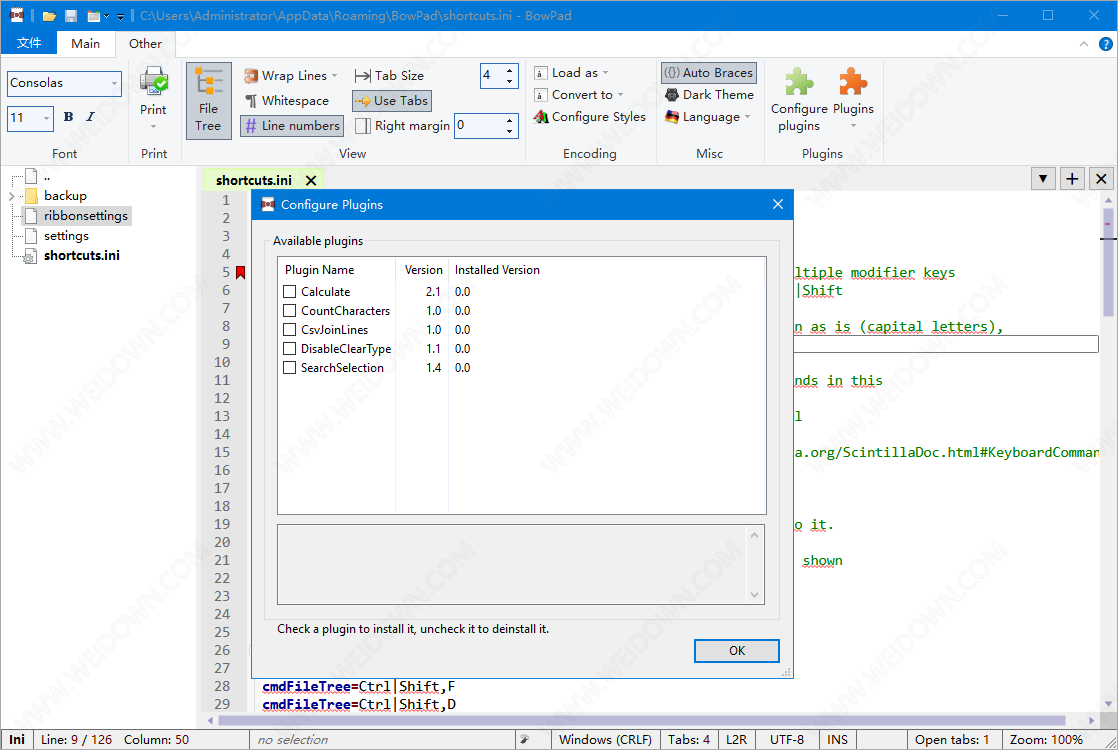The image size is (1118, 750).
Task: Select the Other ribbon tab
Action: [145, 43]
